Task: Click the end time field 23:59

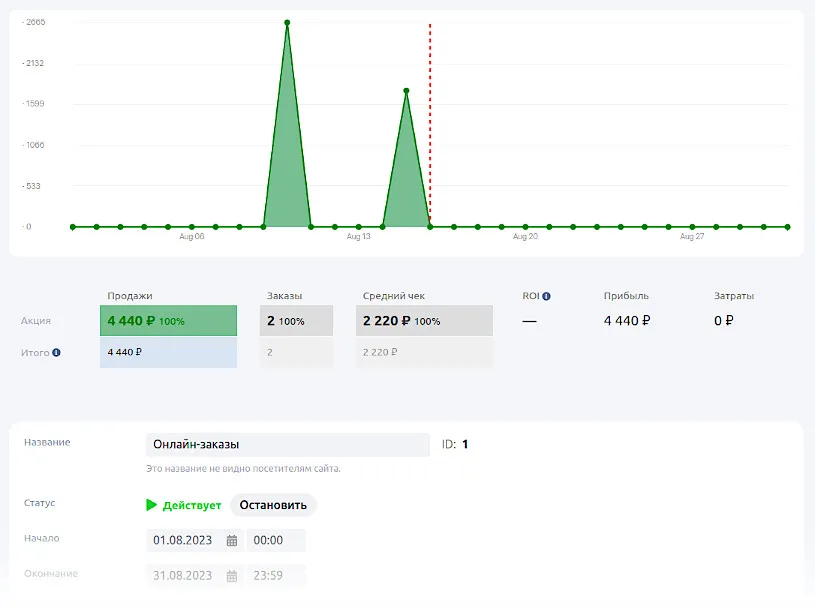Action: [x=275, y=576]
